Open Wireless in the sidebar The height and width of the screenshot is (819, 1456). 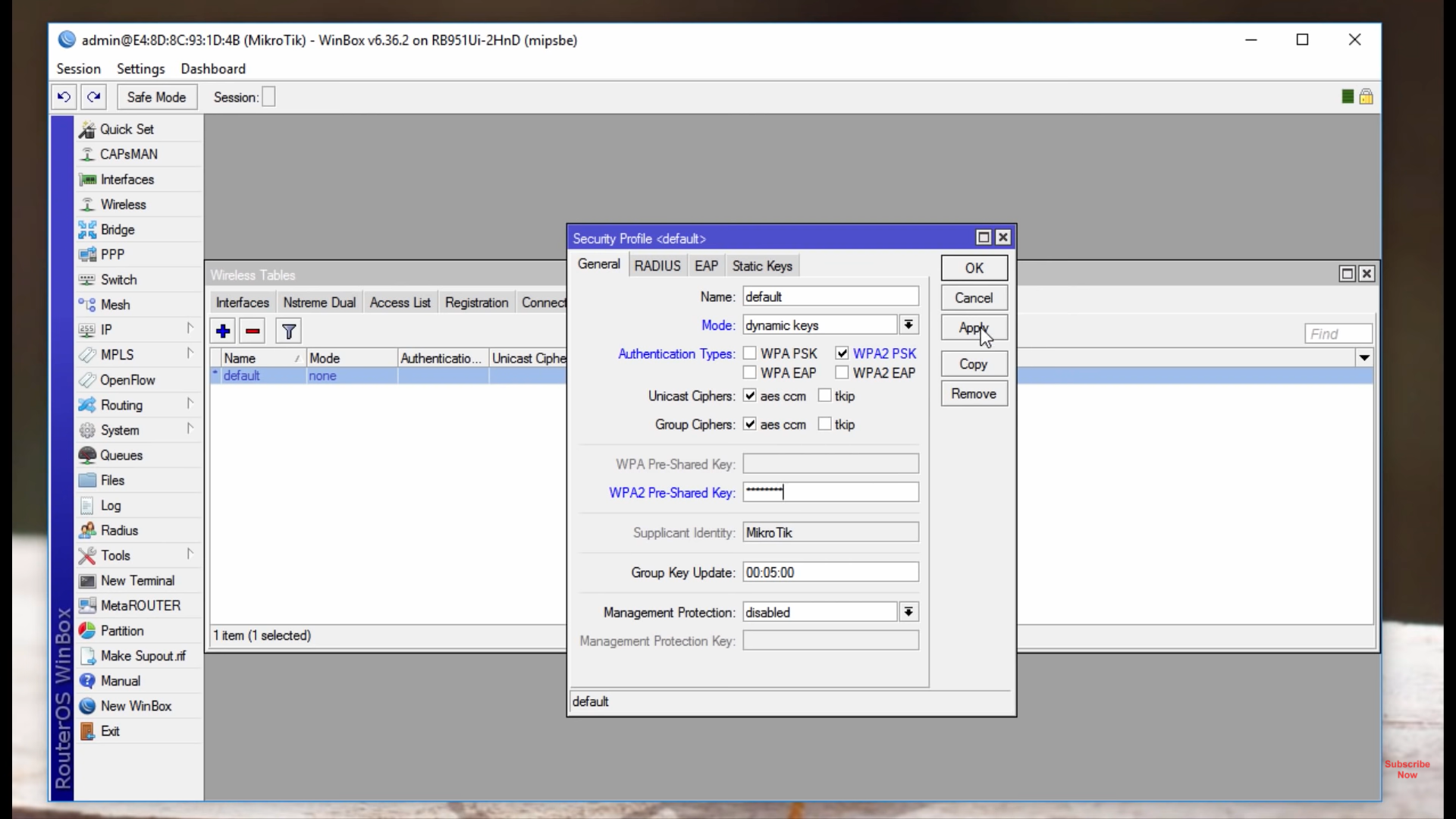[123, 205]
